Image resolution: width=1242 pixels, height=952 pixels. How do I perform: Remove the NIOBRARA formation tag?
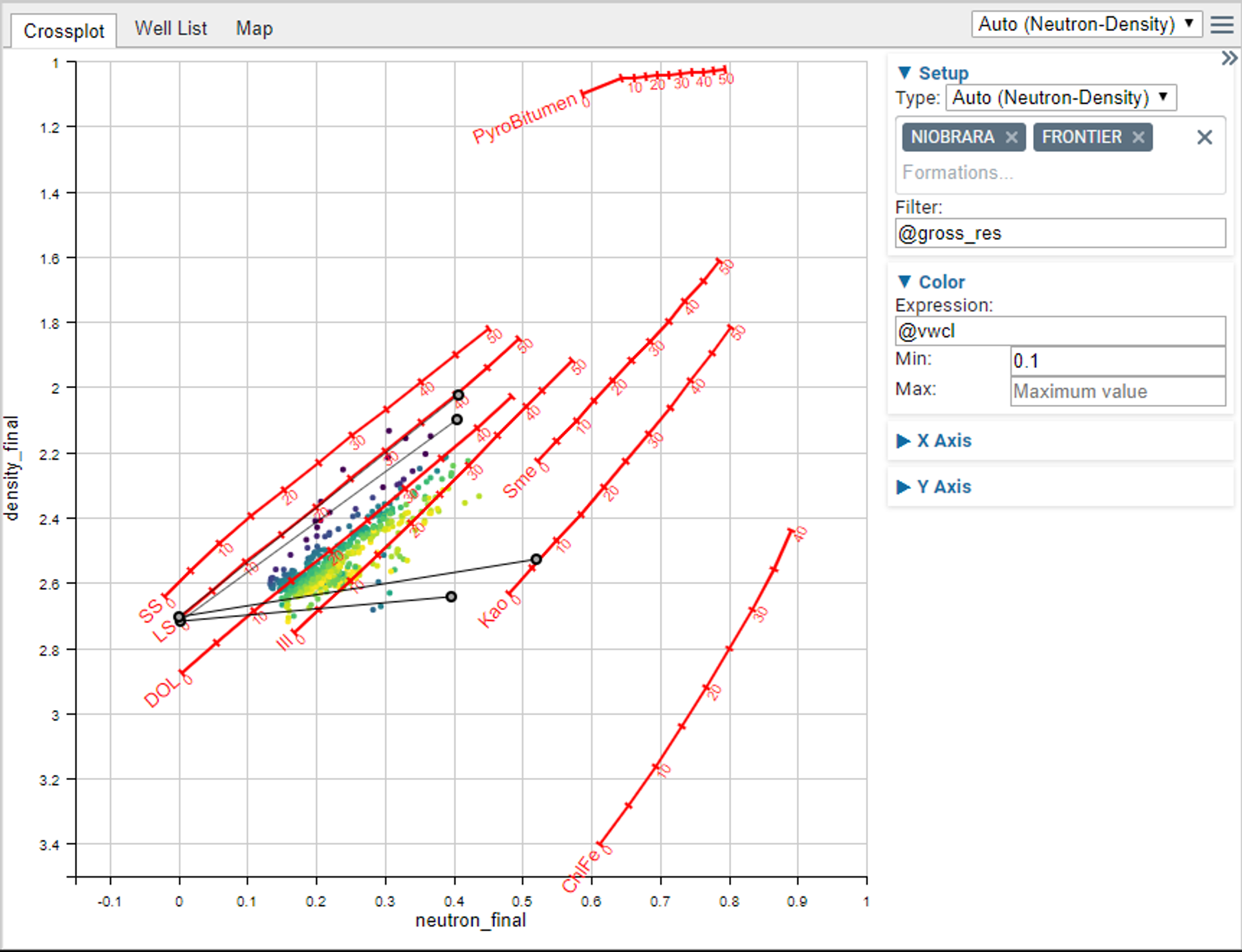(1012, 137)
